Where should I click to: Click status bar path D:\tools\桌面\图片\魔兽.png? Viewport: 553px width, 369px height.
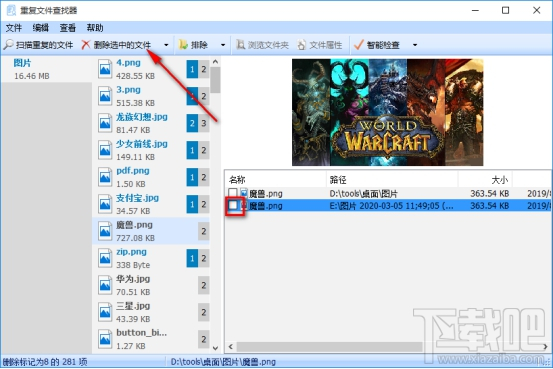(x=223, y=362)
